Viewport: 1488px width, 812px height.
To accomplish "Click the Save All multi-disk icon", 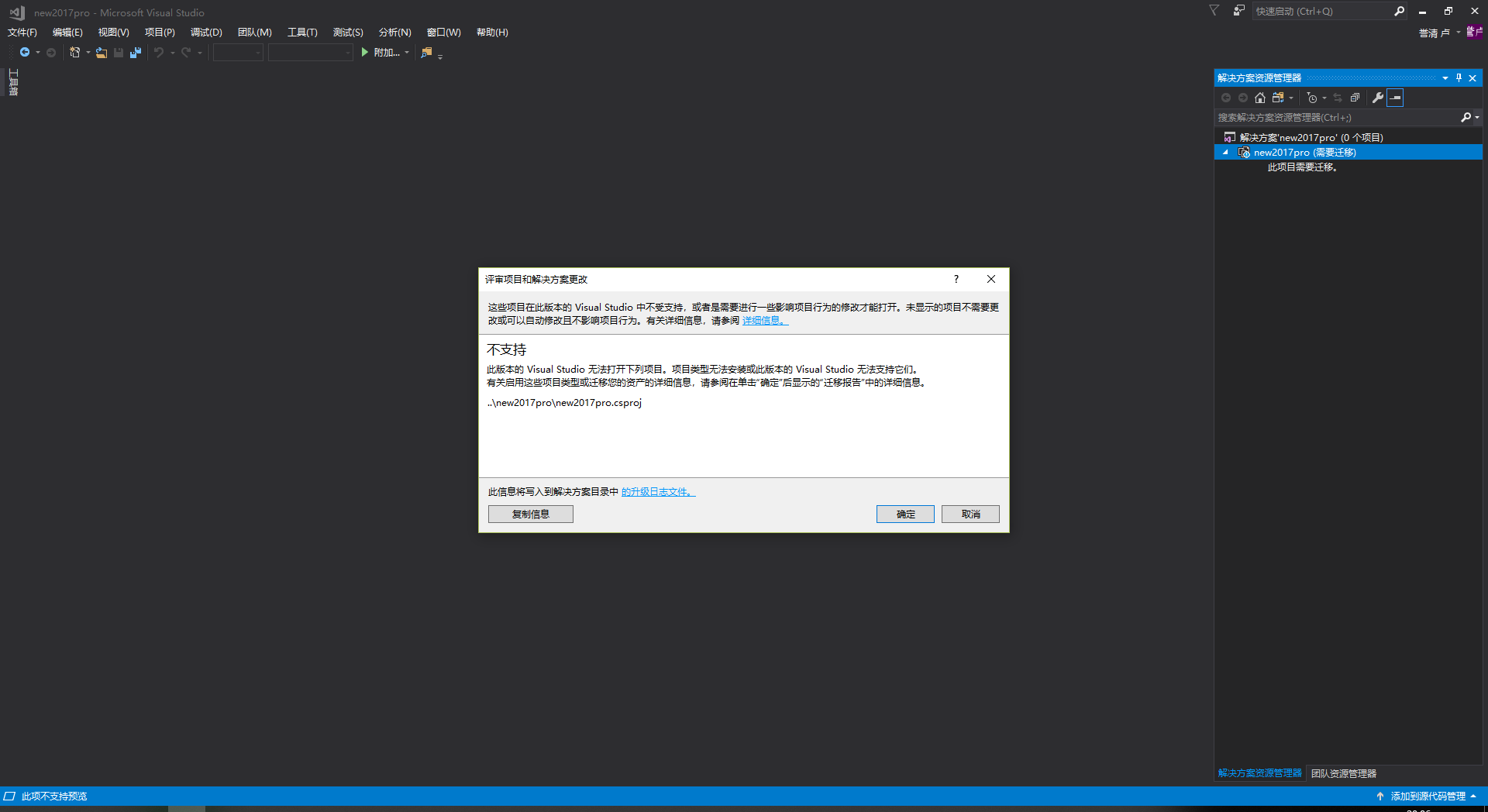I will (x=136, y=53).
